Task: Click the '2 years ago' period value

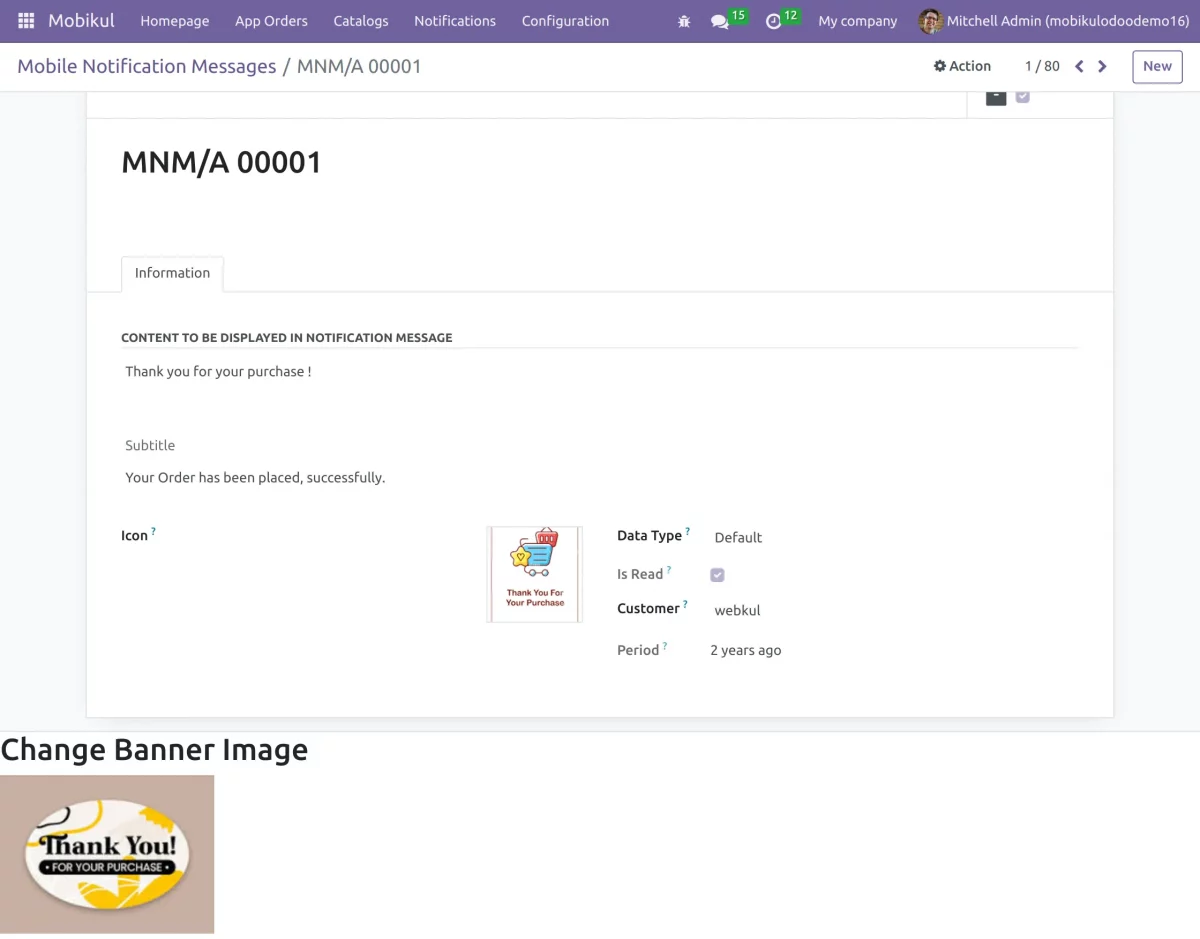Action: coord(746,650)
